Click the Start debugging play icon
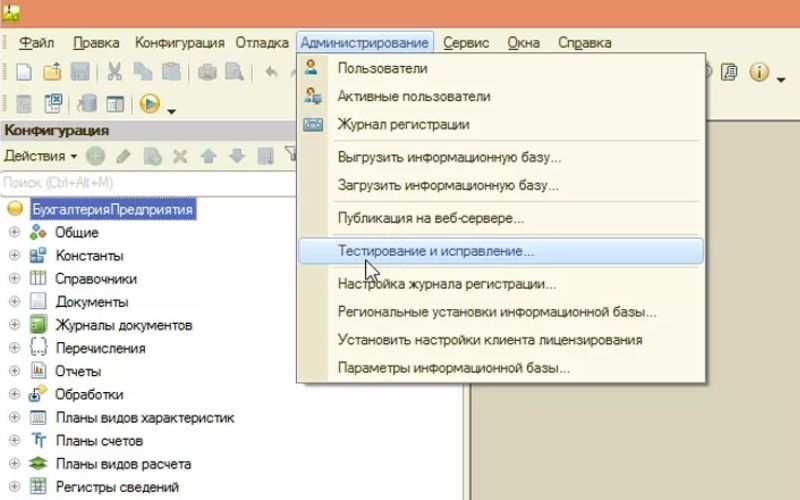 (149, 104)
